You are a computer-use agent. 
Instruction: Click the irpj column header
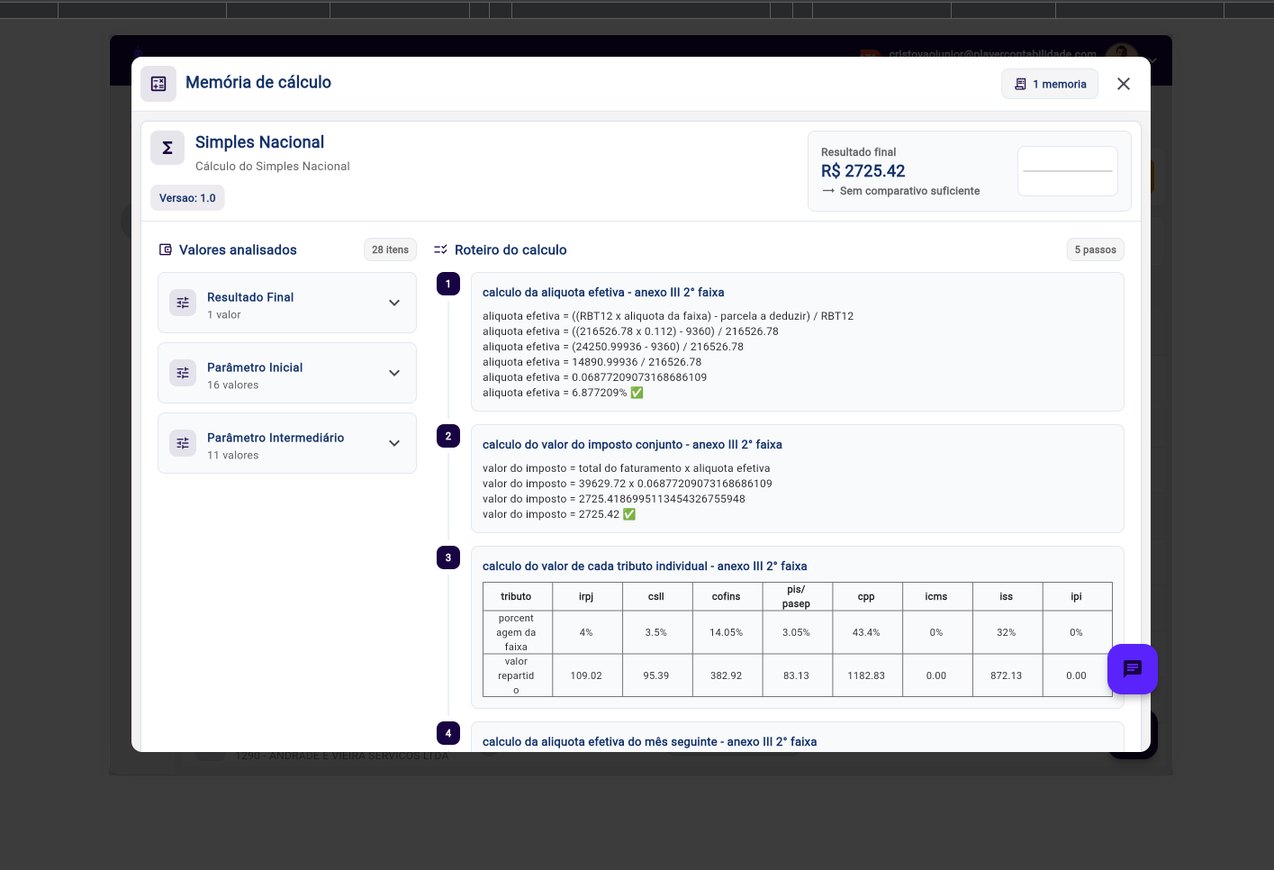[x=587, y=597]
